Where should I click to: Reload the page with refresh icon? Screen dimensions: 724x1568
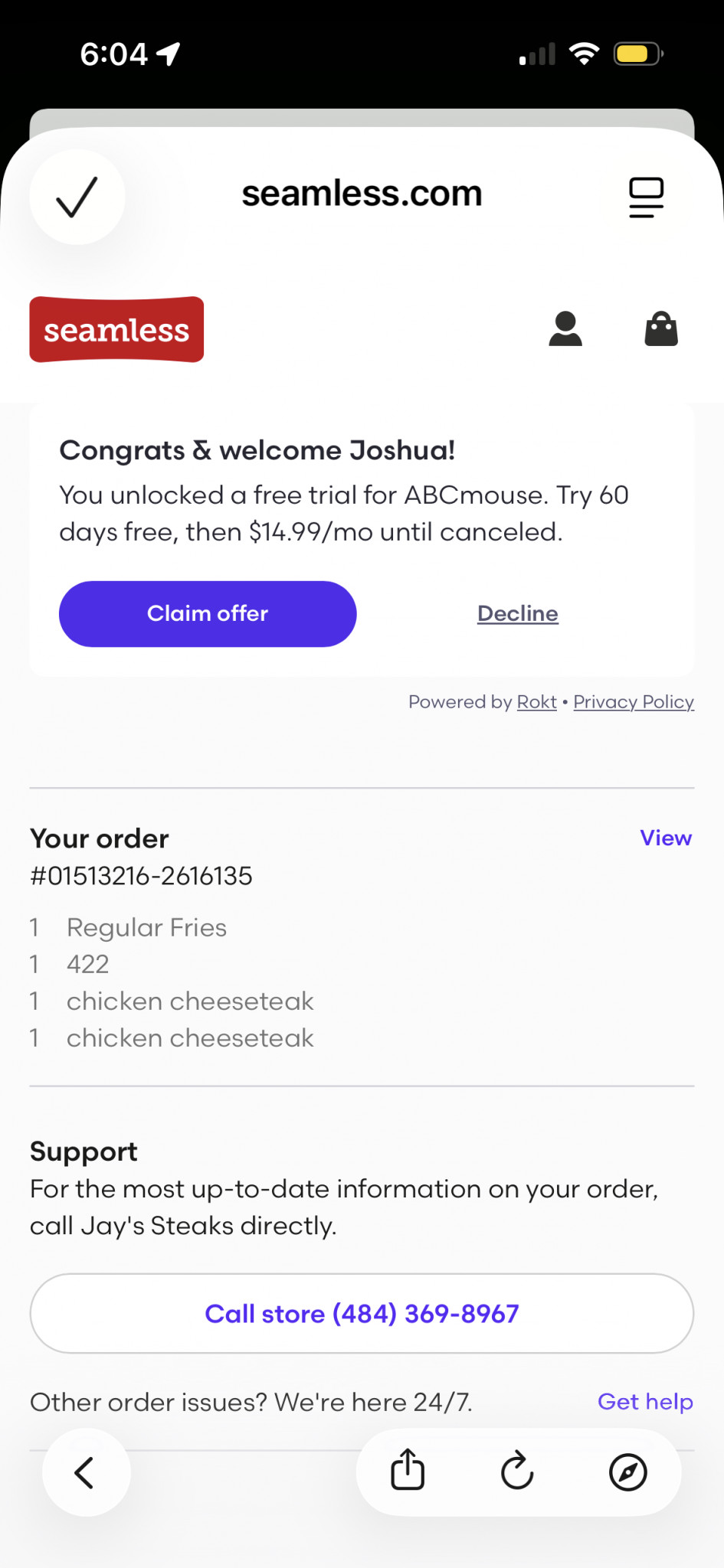(x=518, y=1471)
